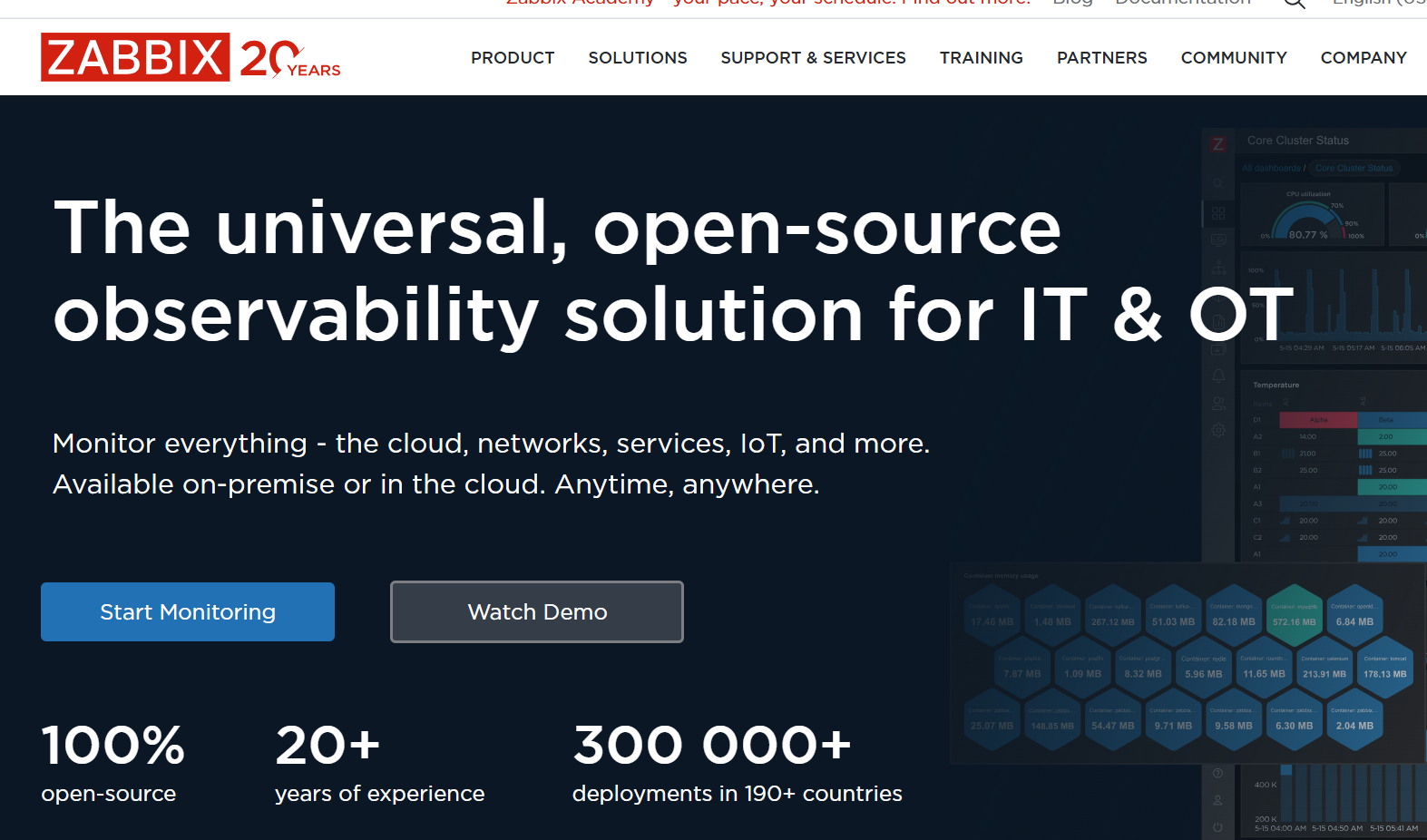Viewport: 1427px width, 840px height.
Task: Expand the PRODUCT navigation menu
Action: [513, 58]
